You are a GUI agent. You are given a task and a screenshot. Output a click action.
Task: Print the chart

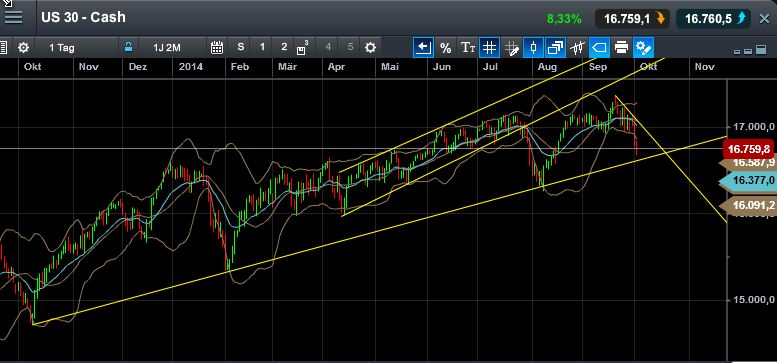[x=621, y=48]
